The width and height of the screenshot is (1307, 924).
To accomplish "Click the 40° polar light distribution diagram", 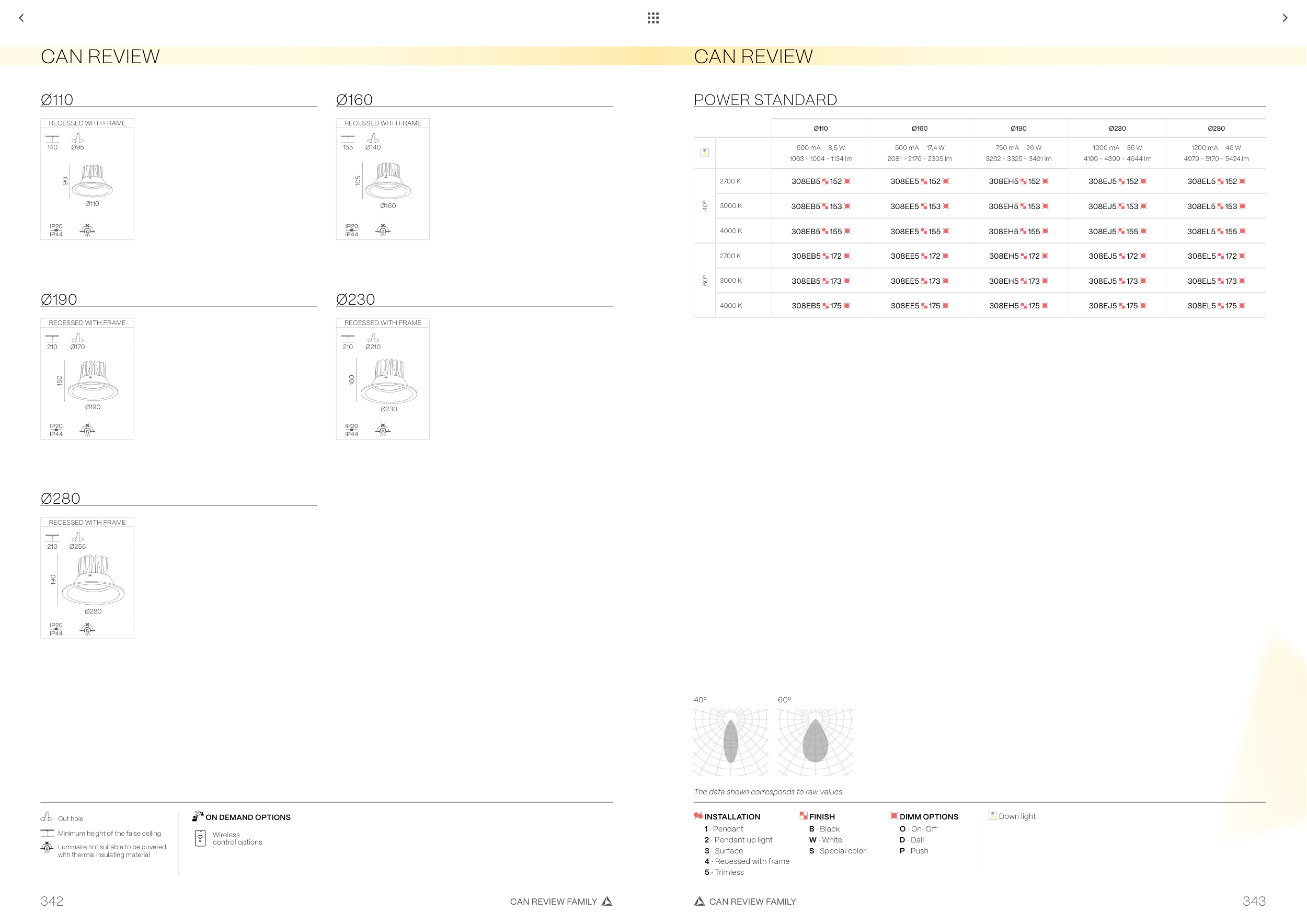I will [731, 742].
